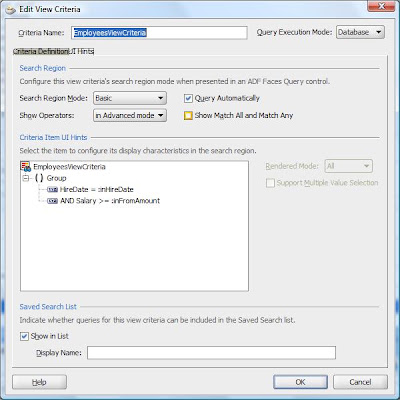Click the Cancel button
400x400 pixels.
tap(360, 382)
